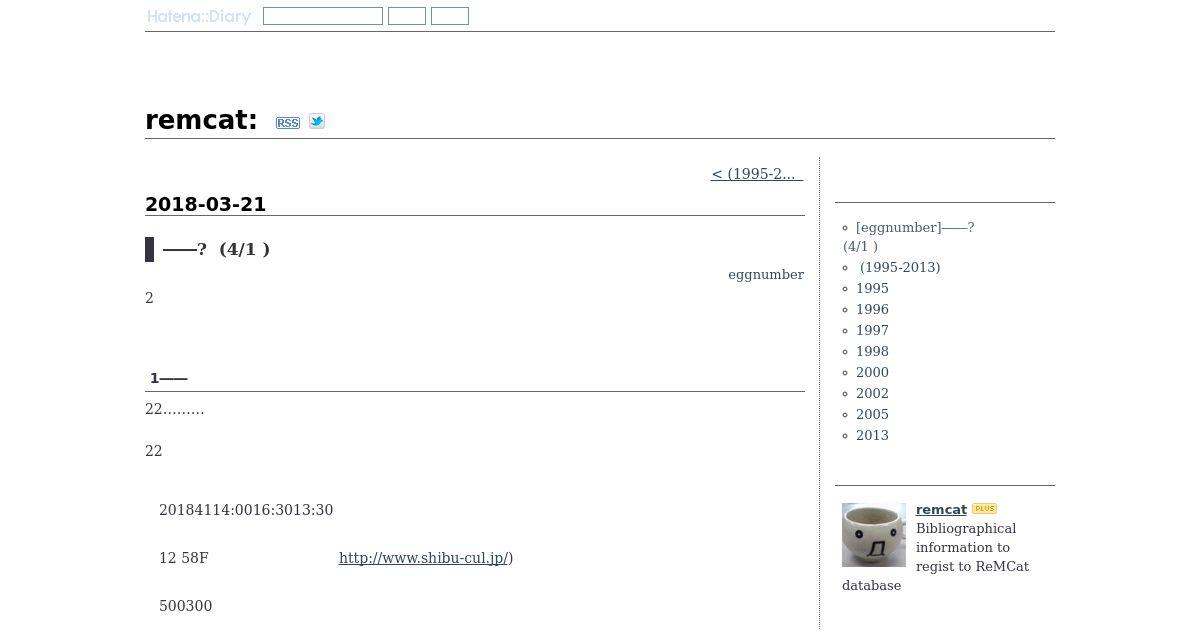This screenshot has height=630, width=1200.
Task: Click the dark section marker before entry title
Action: tap(150, 249)
